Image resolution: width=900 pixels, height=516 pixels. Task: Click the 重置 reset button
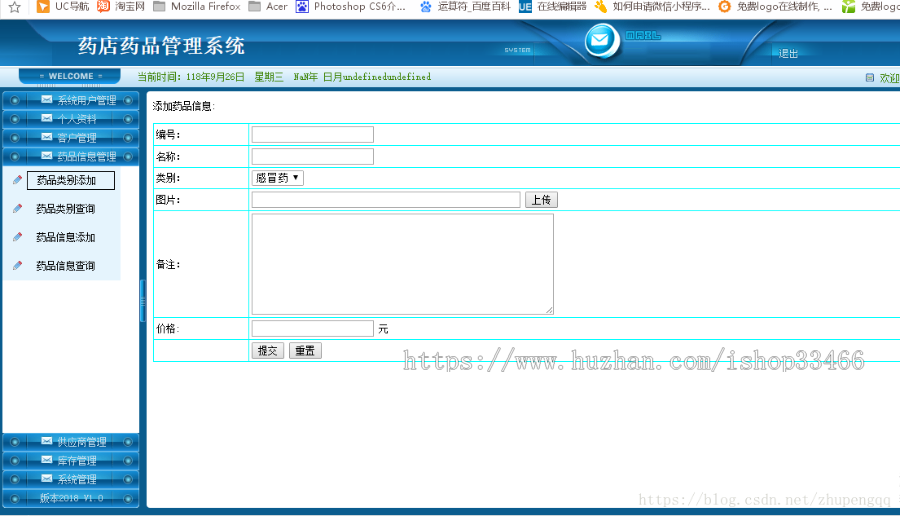click(305, 351)
